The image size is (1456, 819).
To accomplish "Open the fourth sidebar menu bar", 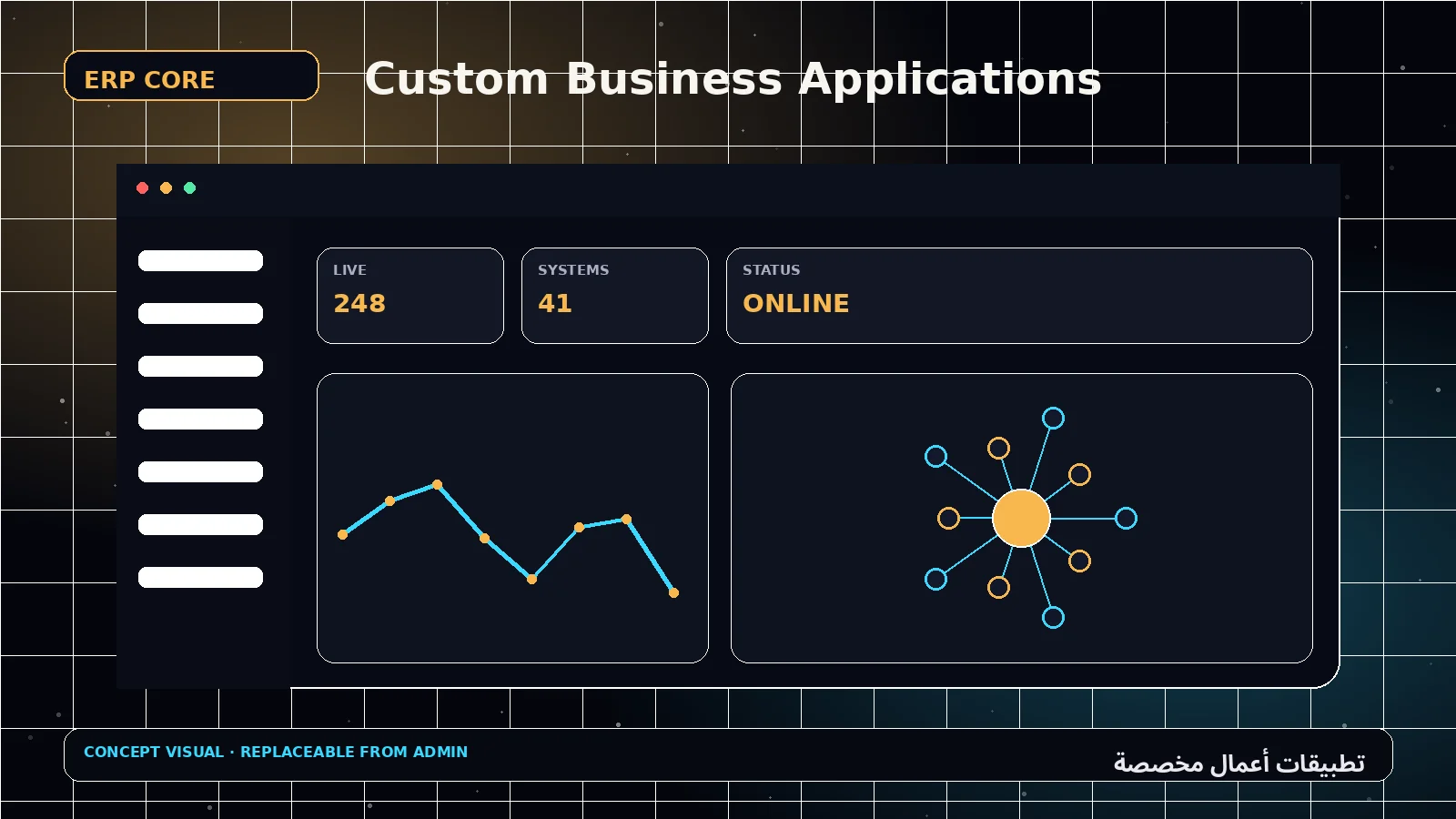I will (200, 420).
